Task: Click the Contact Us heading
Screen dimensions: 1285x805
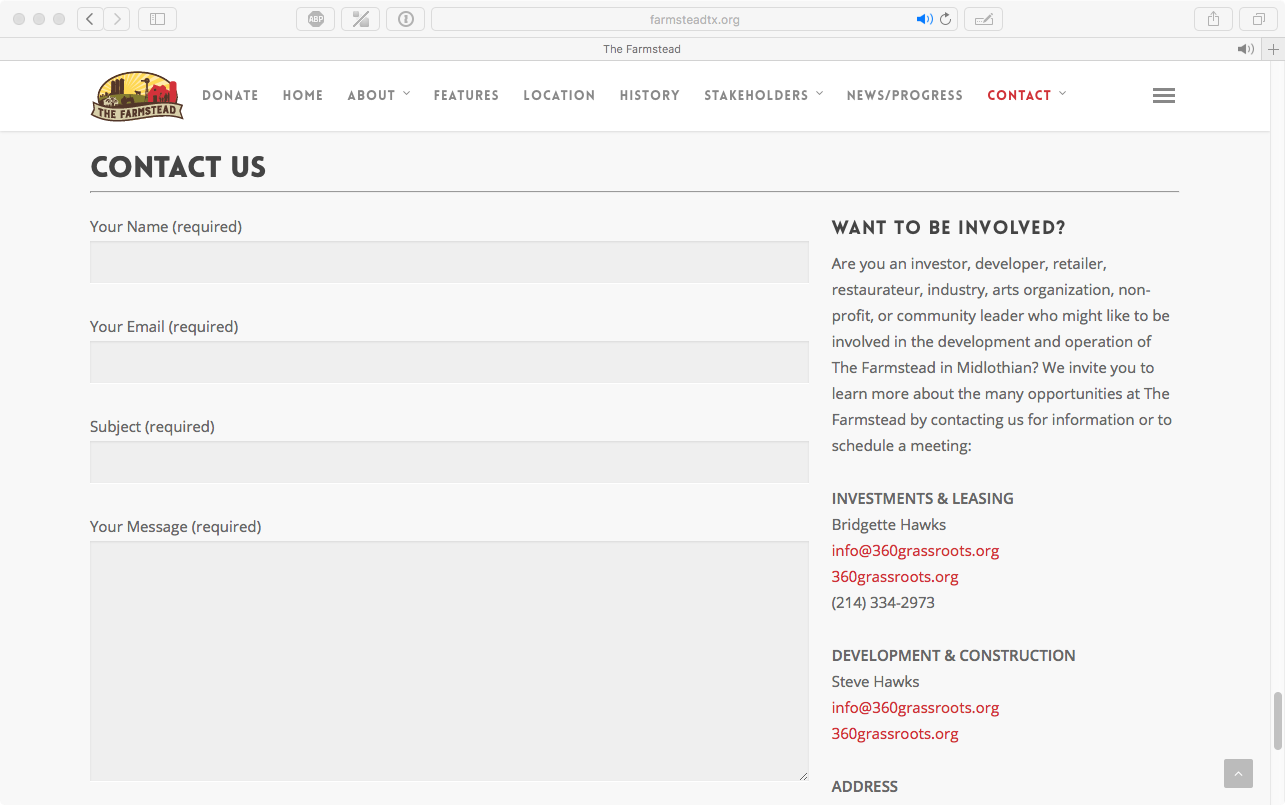Action: (x=178, y=167)
